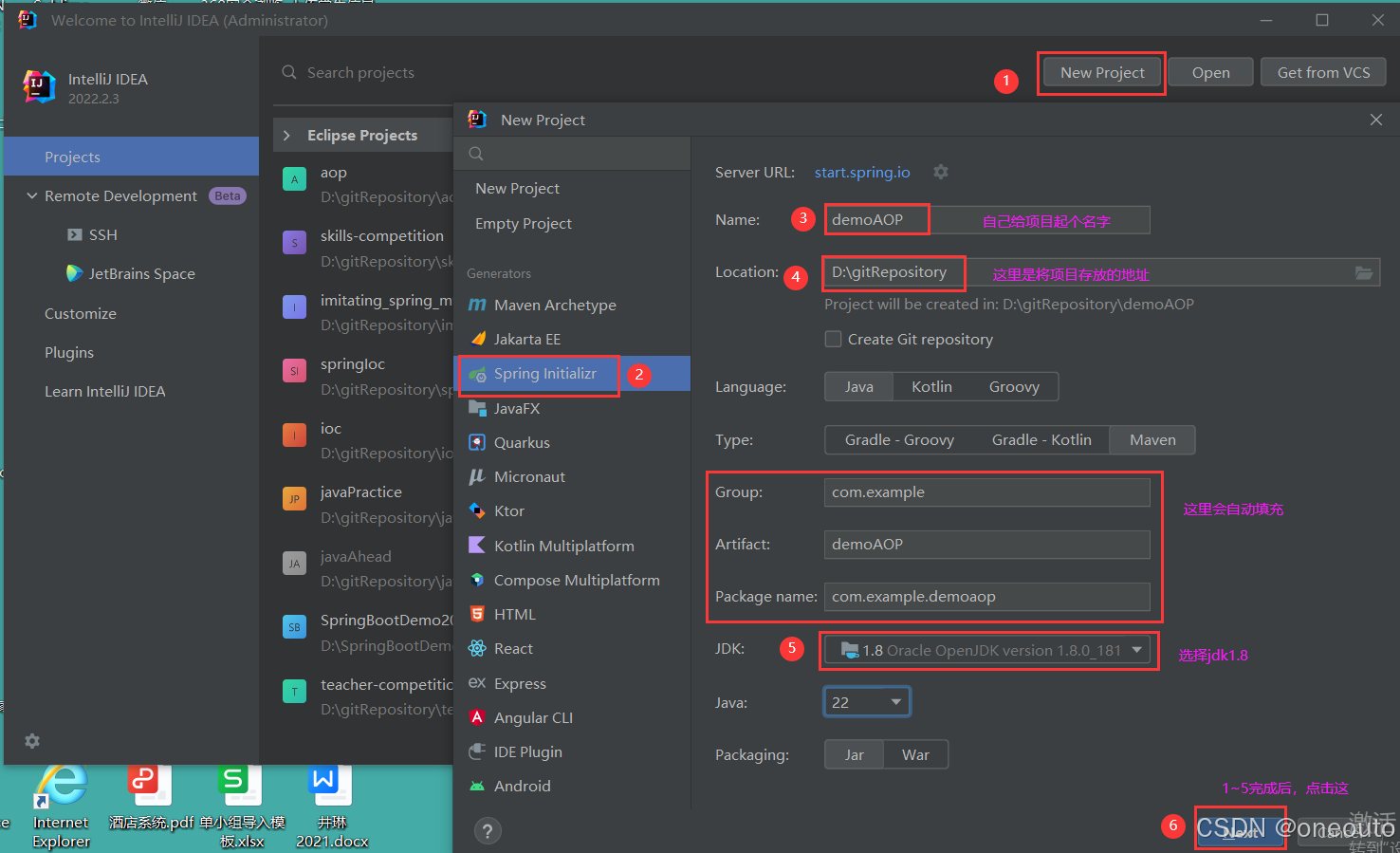1400x853 pixels.
Task: Open the Java version dropdown
Action: pyautogui.click(x=894, y=701)
